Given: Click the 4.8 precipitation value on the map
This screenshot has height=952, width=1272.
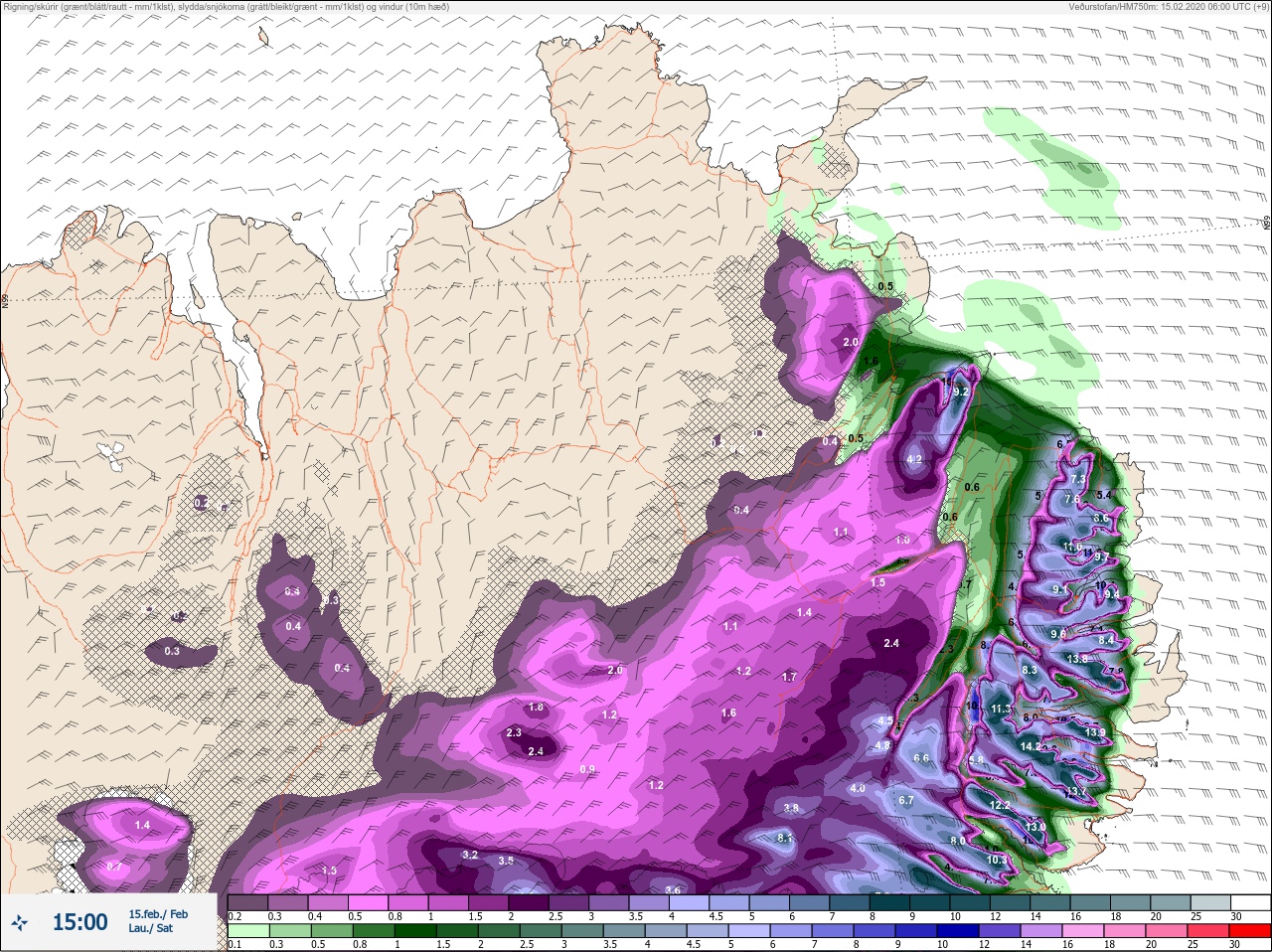Looking at the screenshot, I should (881, 745).
